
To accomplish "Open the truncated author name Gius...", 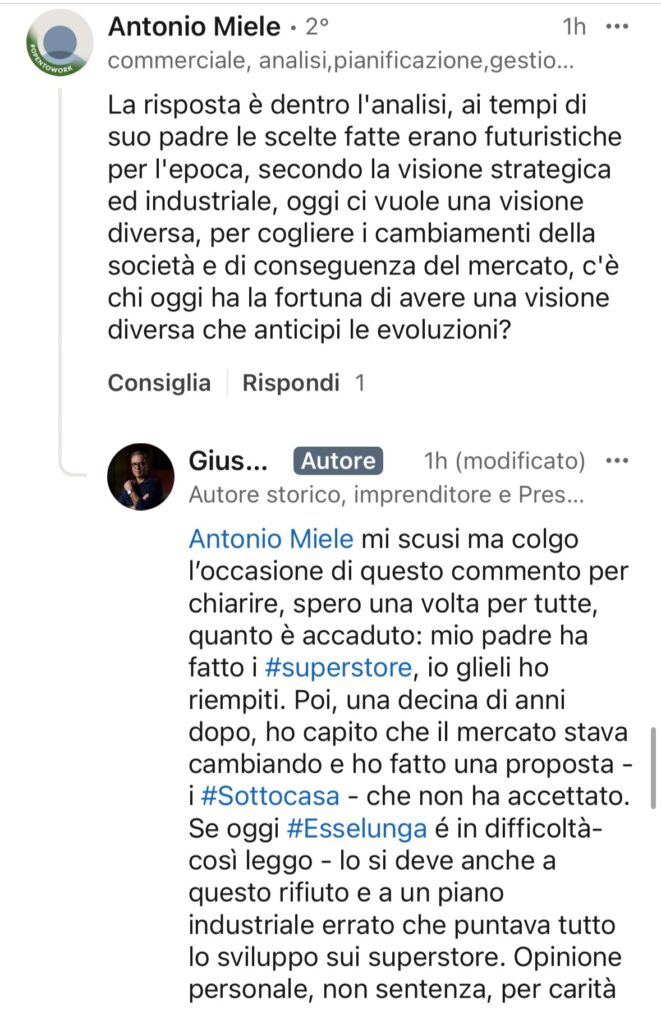I will point(229,461).
